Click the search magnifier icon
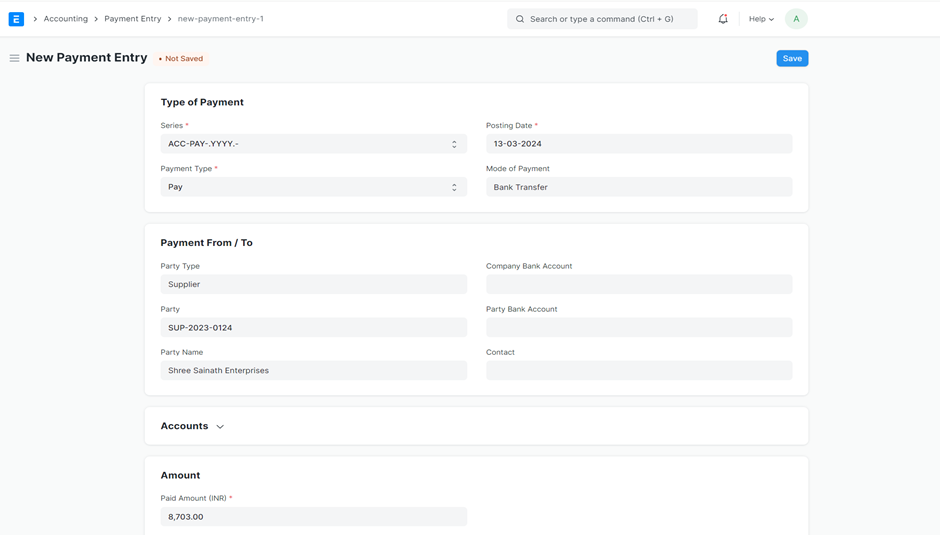 click(x=520, y=19)
